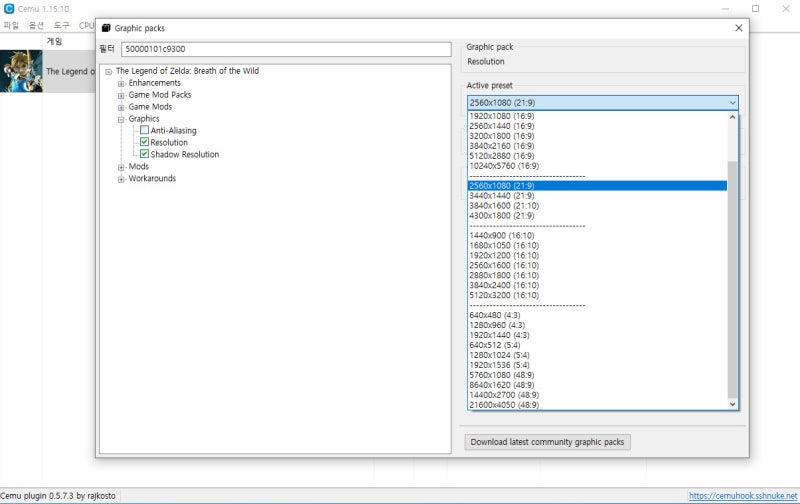This screenshot has width=800, height=504.
Task: Open the Active preset dropdown arrow
Action: [x=732, y=103]
